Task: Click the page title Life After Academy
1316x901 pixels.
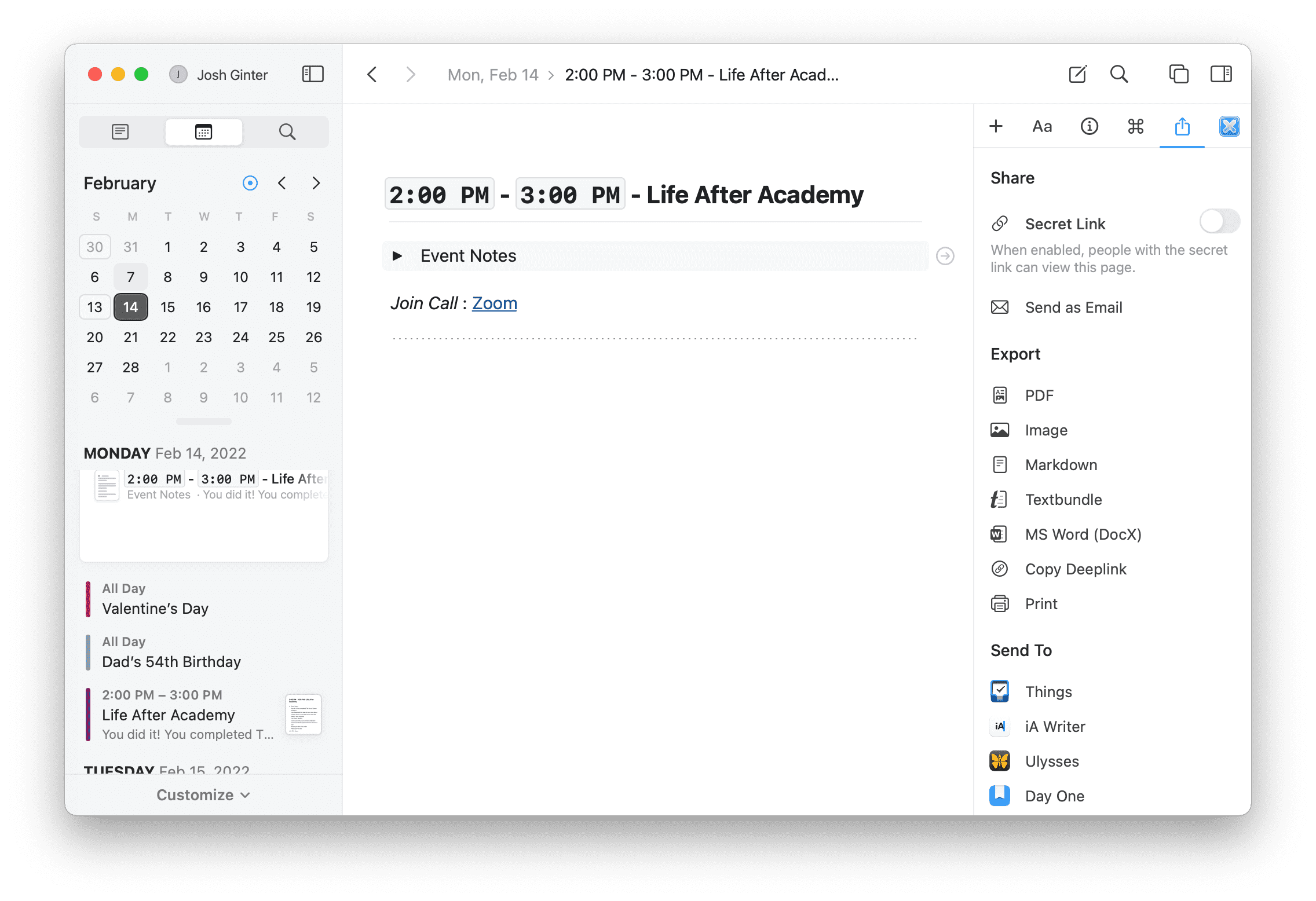Action: click(755, 195)
